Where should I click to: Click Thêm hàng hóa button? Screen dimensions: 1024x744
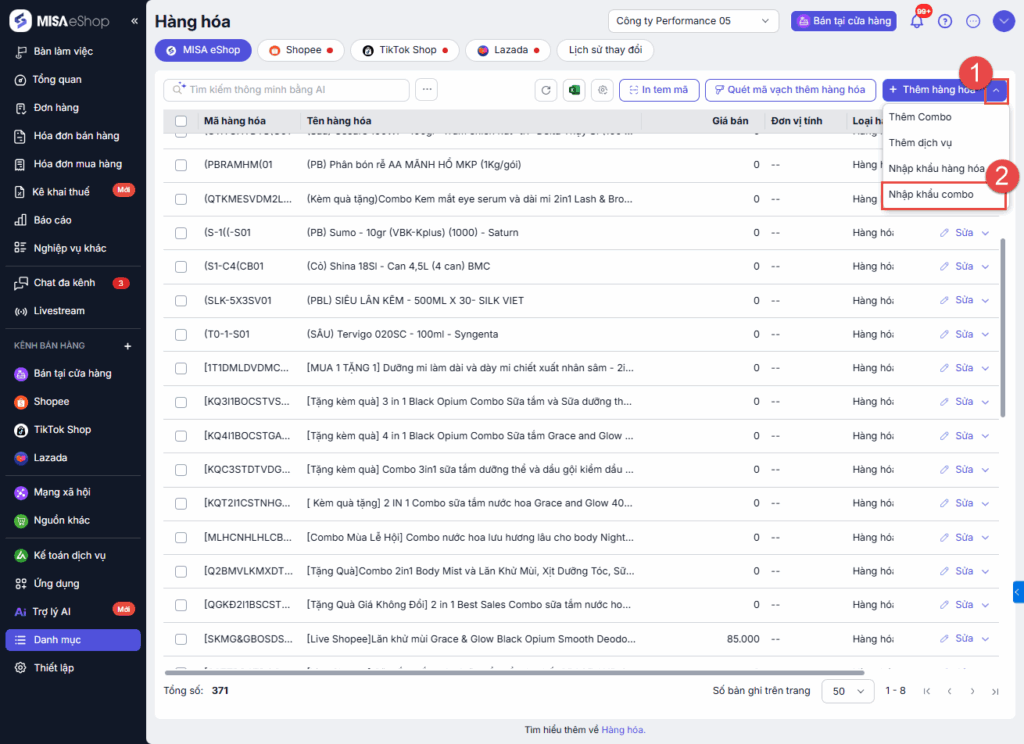point(933,90)
